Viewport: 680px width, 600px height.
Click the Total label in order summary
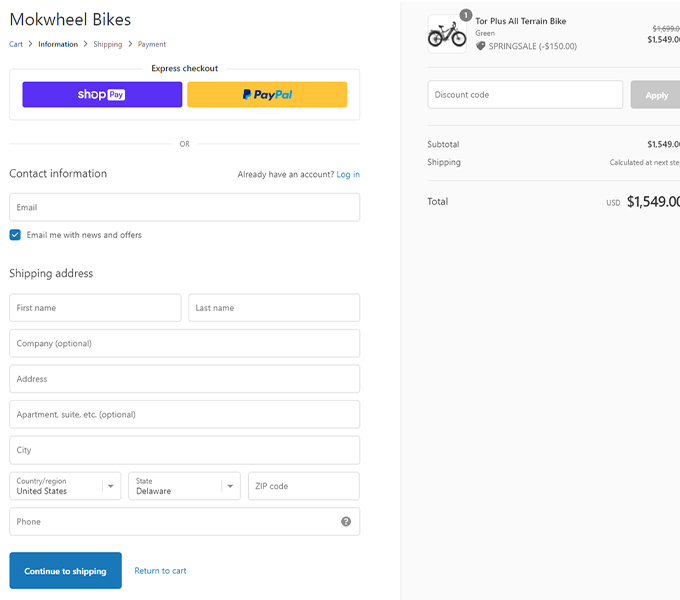[x=438, y=202]
